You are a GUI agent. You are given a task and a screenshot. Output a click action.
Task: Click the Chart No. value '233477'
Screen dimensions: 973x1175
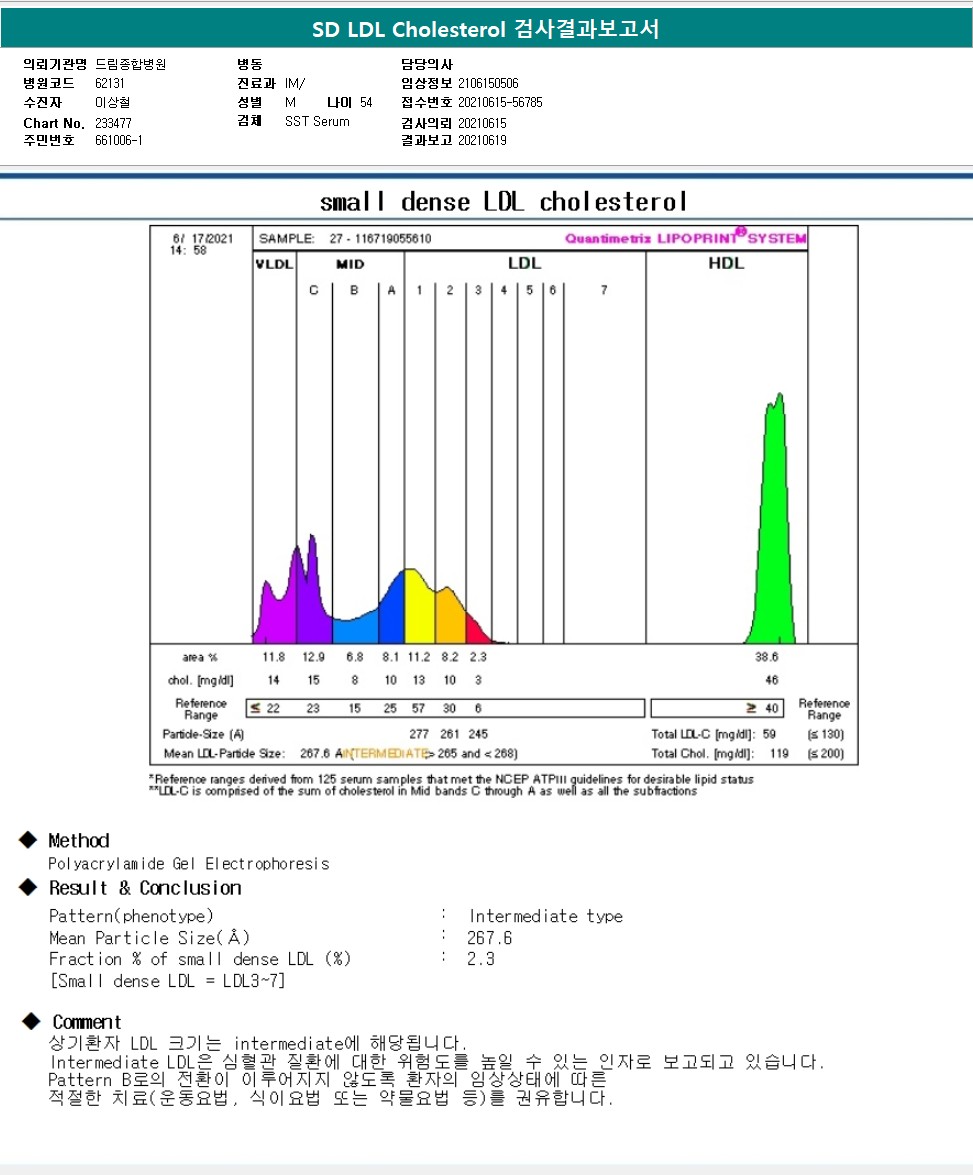pyautogui.click(x=113, y=123)
